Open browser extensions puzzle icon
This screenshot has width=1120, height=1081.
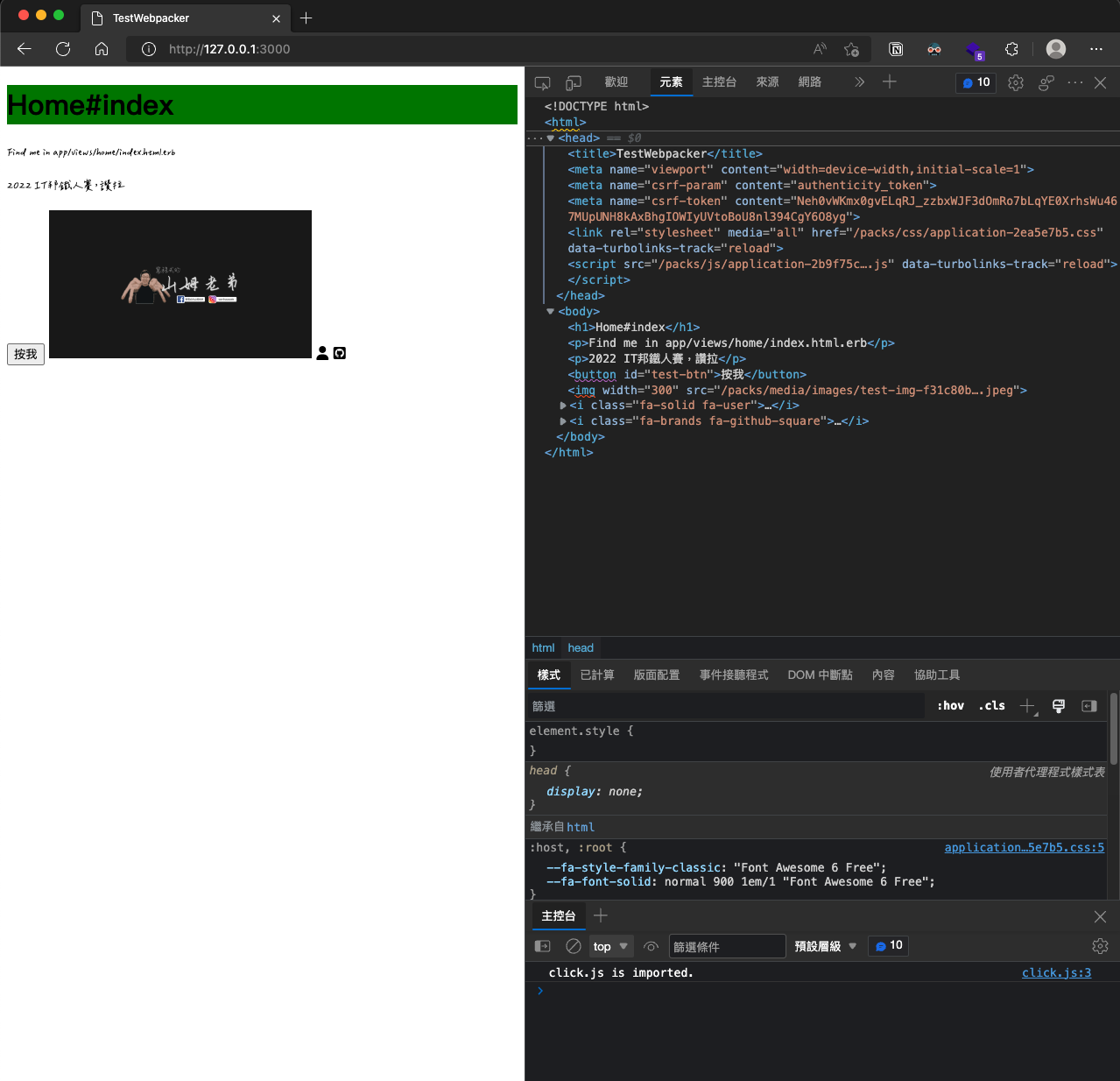coord(1011,49)
